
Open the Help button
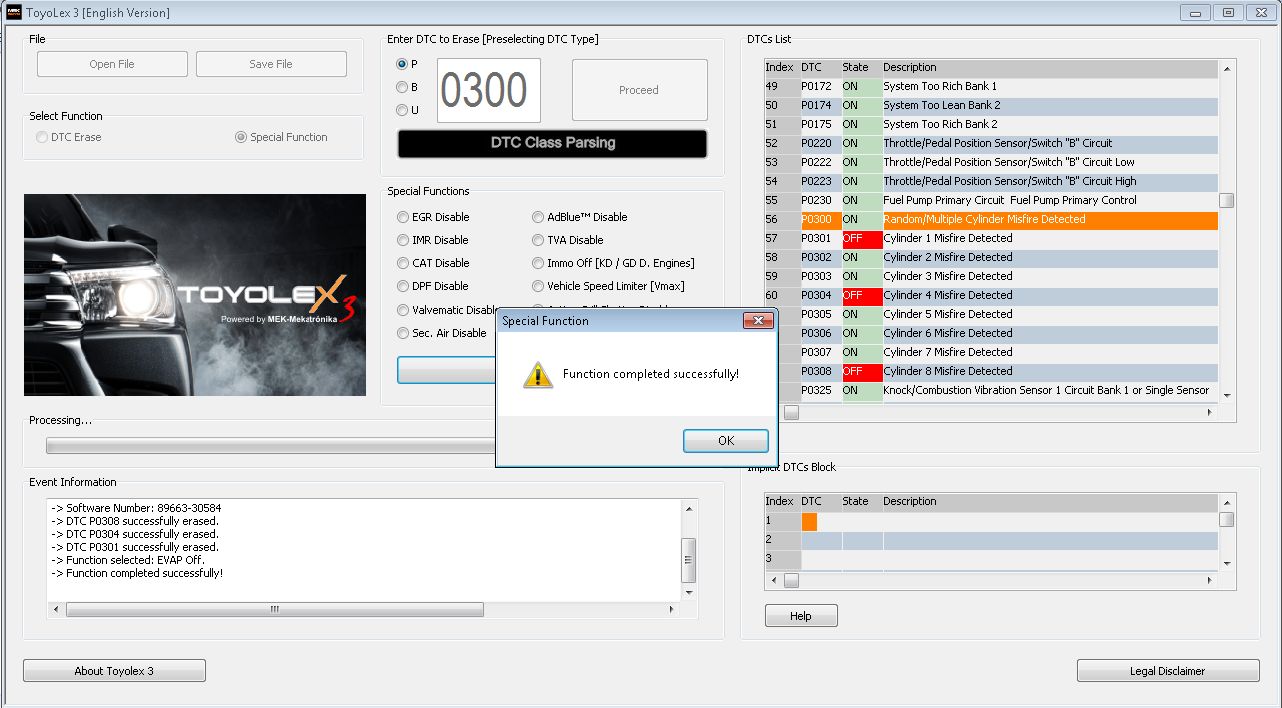(x=800, y=616)
